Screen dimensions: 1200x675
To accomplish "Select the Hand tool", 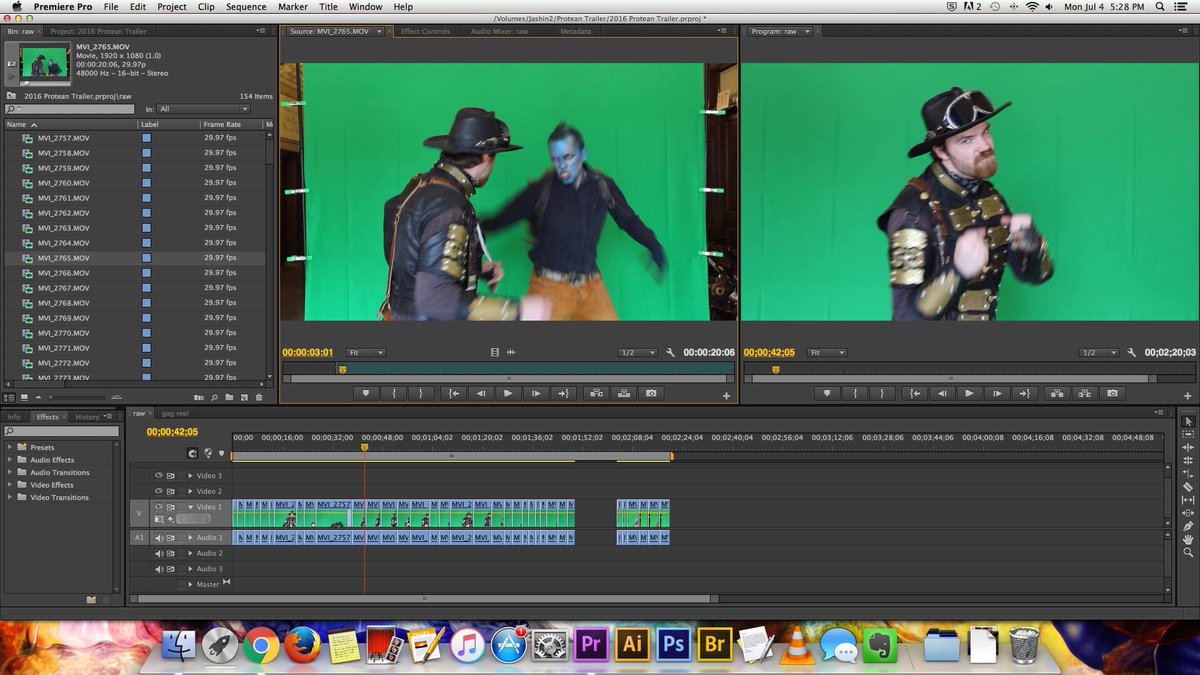I will click(x=1188, y=538).
